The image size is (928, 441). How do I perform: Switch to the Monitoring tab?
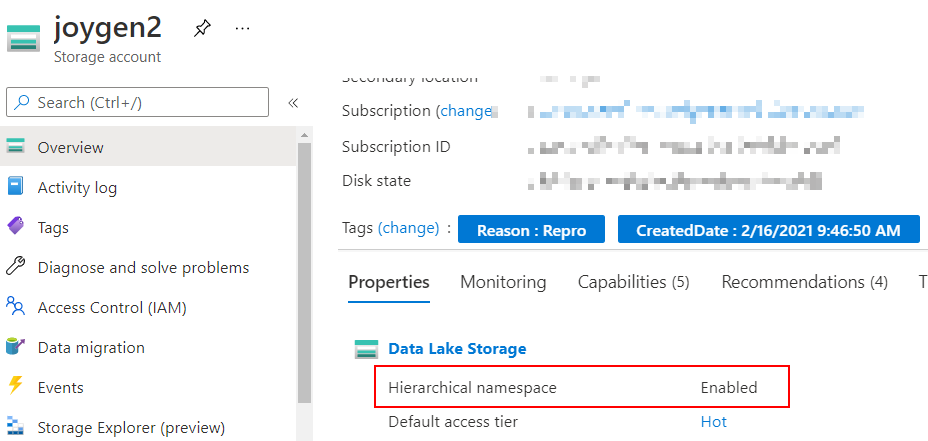click(503, 282)
